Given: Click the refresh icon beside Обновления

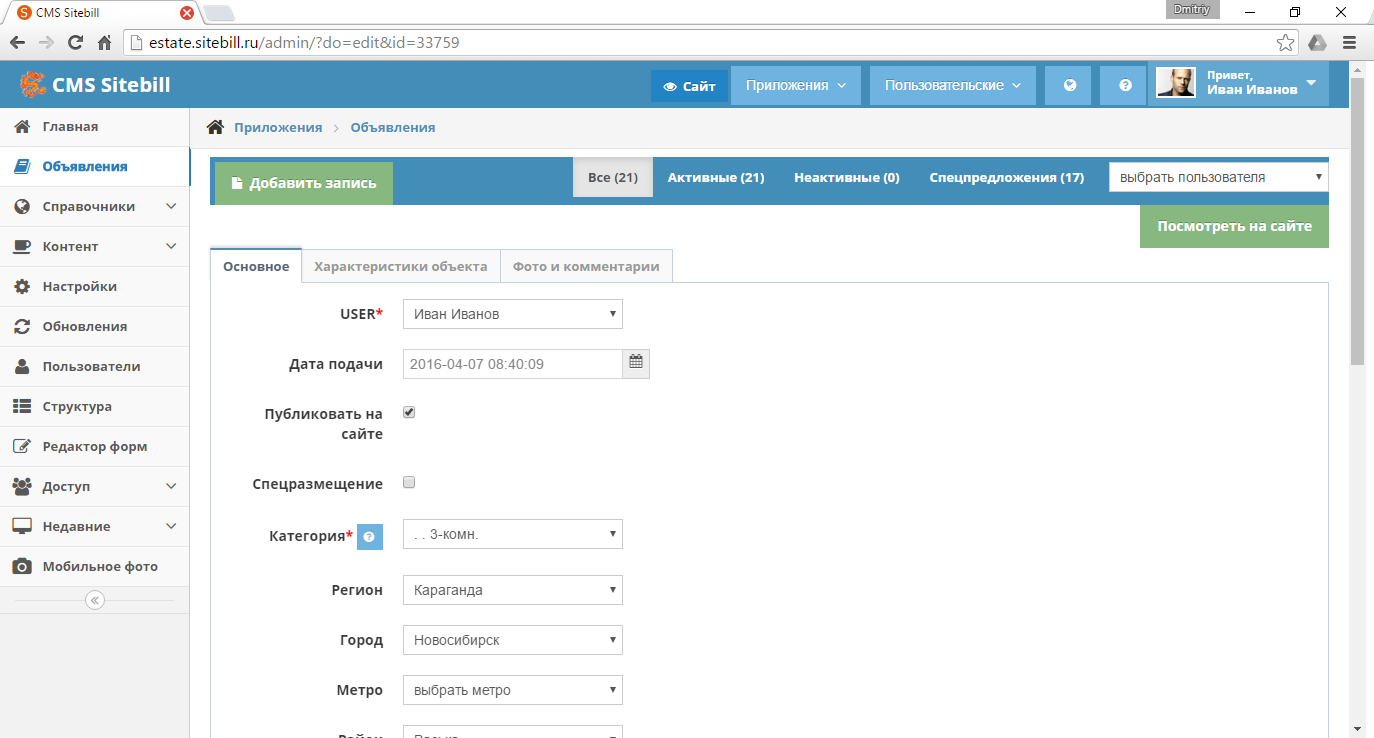Looking at the screenshot, I should coord(22,327).
